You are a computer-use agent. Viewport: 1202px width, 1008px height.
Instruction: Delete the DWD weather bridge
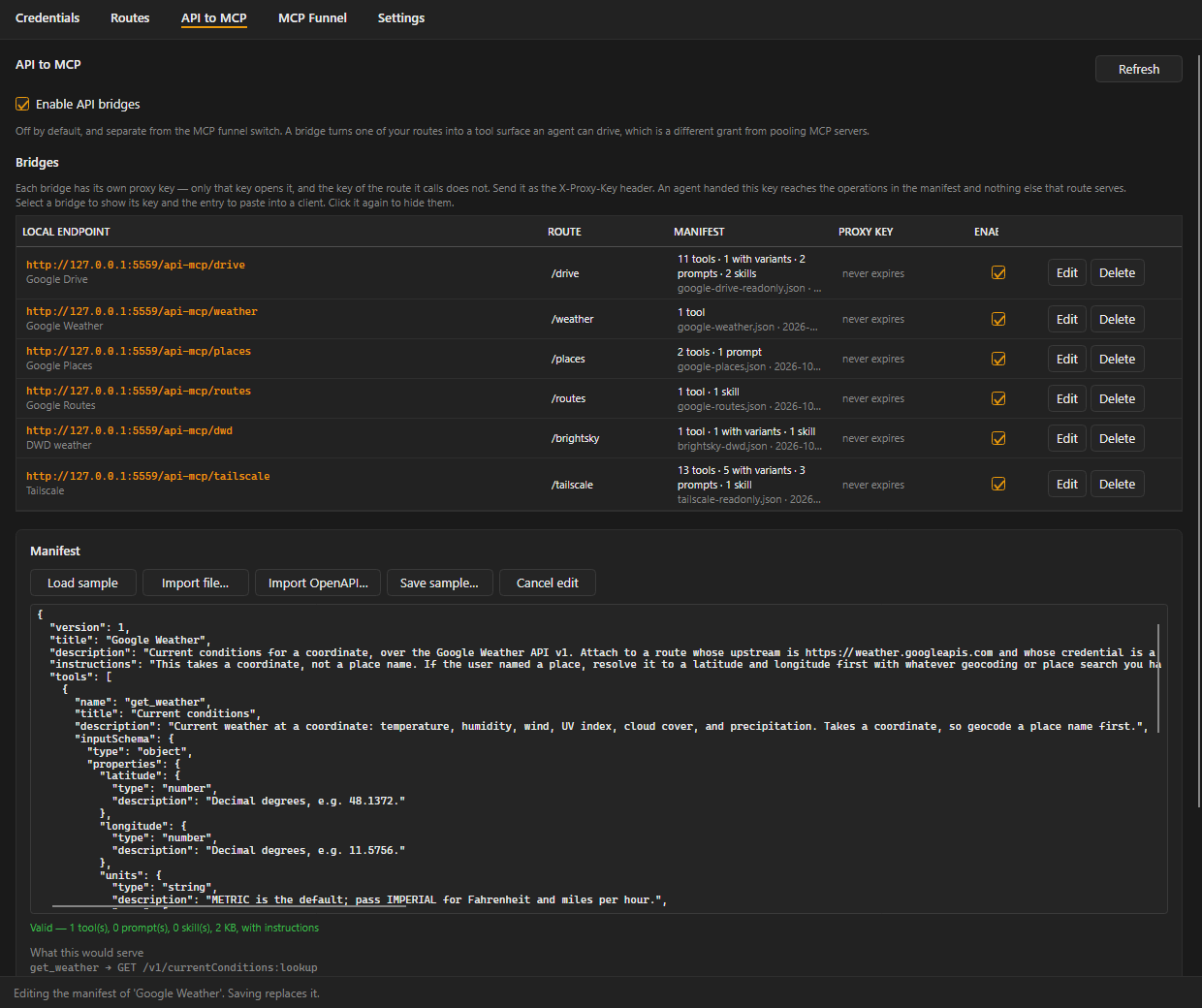[x=1117, y=438]
